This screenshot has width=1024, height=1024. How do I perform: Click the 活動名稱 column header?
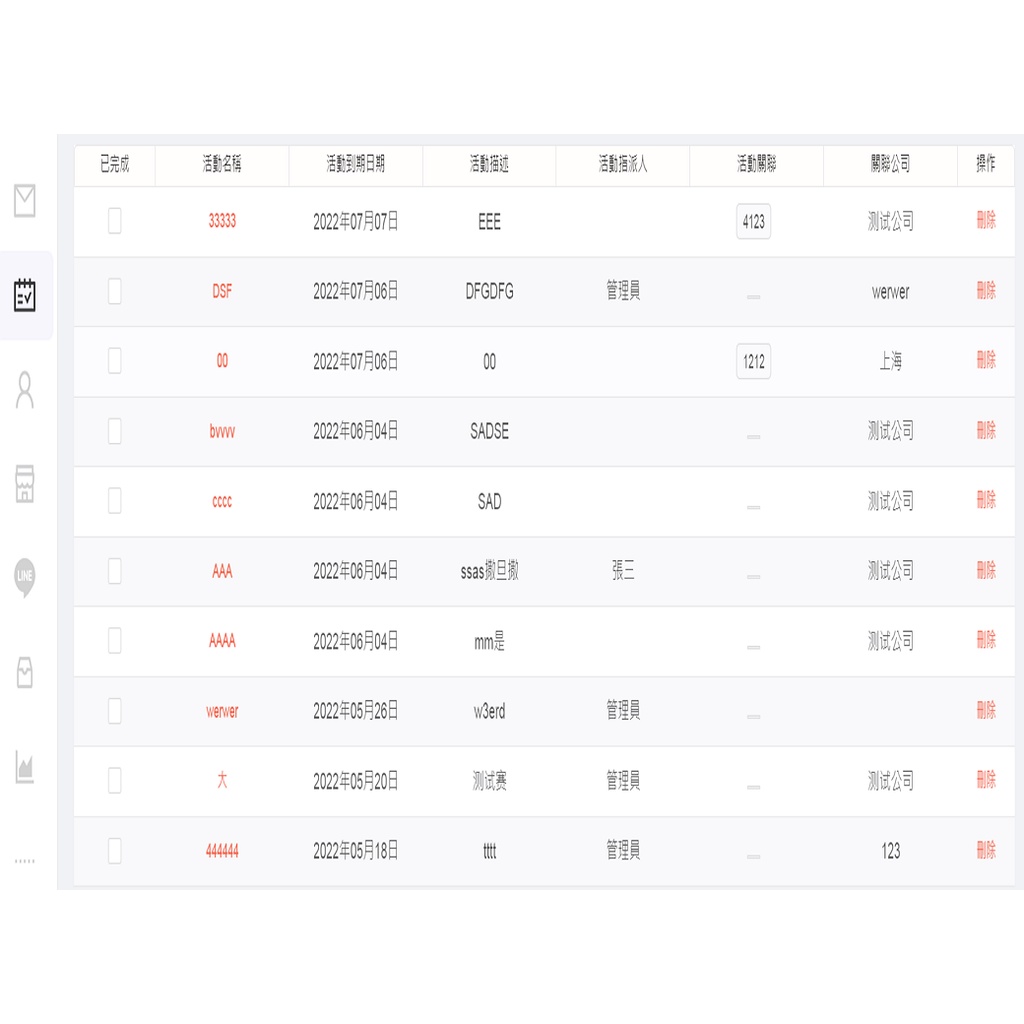222,165
